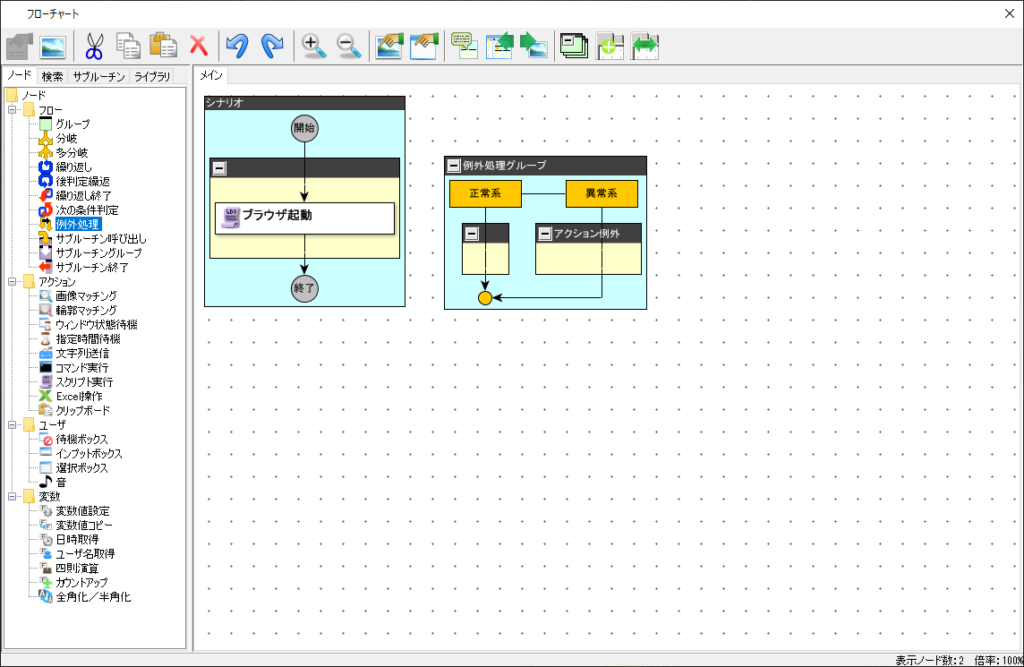The height and width of the screenshot is (667, 1024).
Task: Cut the selected node with scissors icon
Action: (95, 46)
